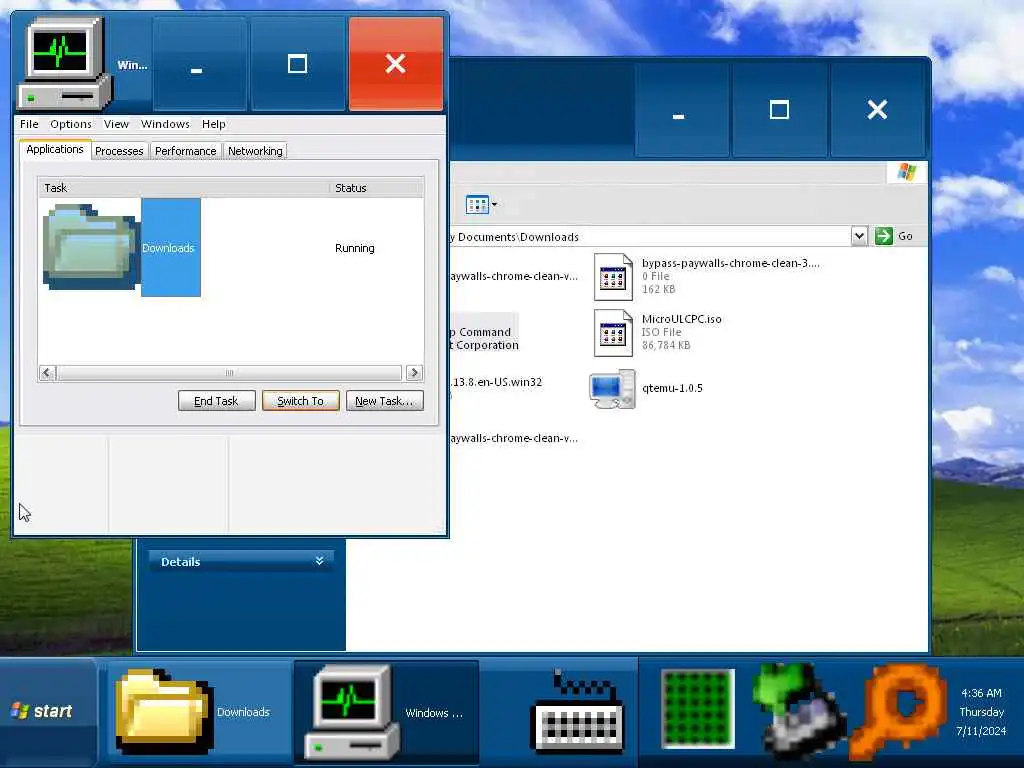Click the Command Corporation file entry
The height and width of the screenshot is (768, 1024).
click(483, 338)
